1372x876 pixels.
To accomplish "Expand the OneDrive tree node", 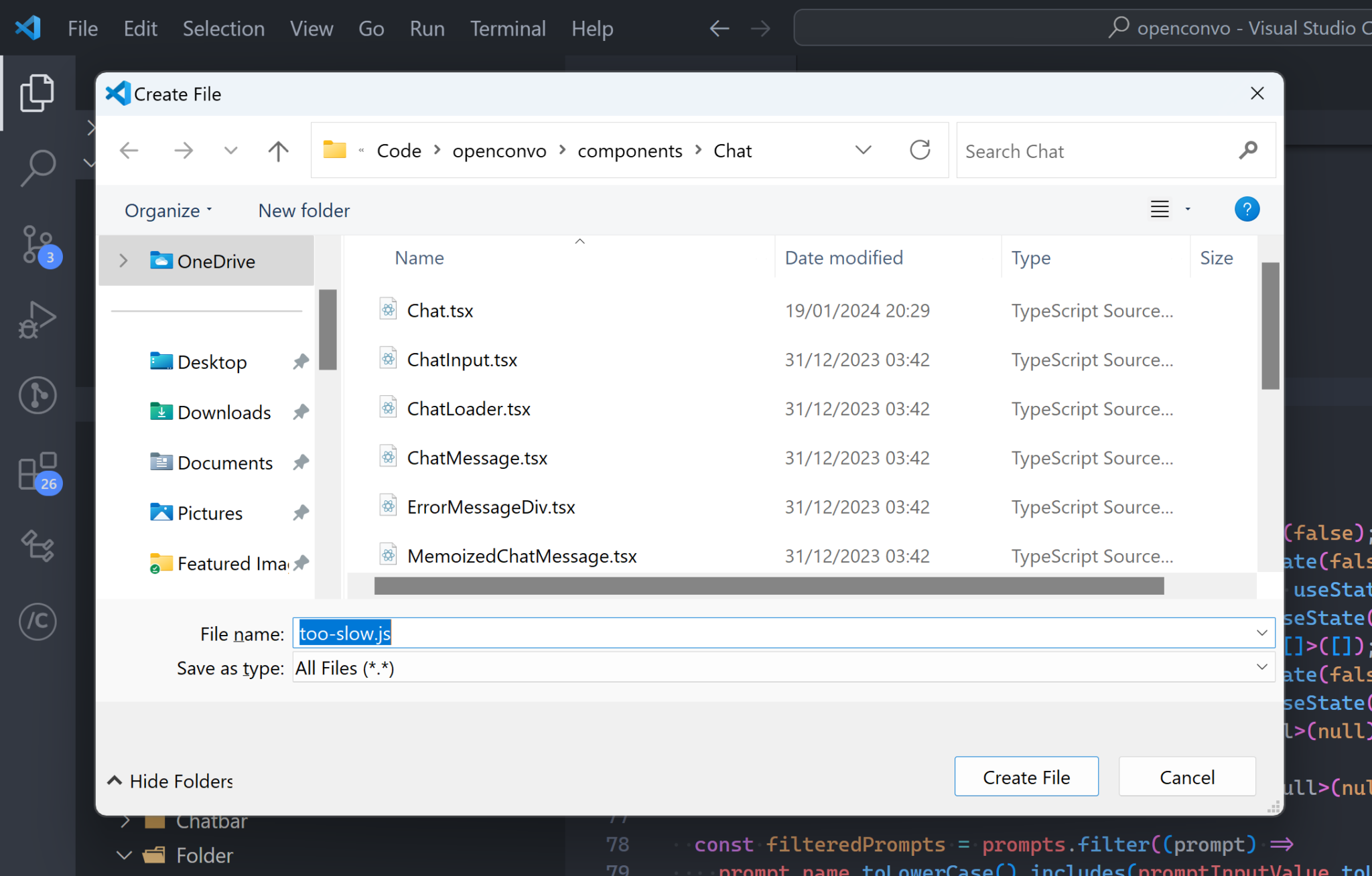I will pos(123,261).
